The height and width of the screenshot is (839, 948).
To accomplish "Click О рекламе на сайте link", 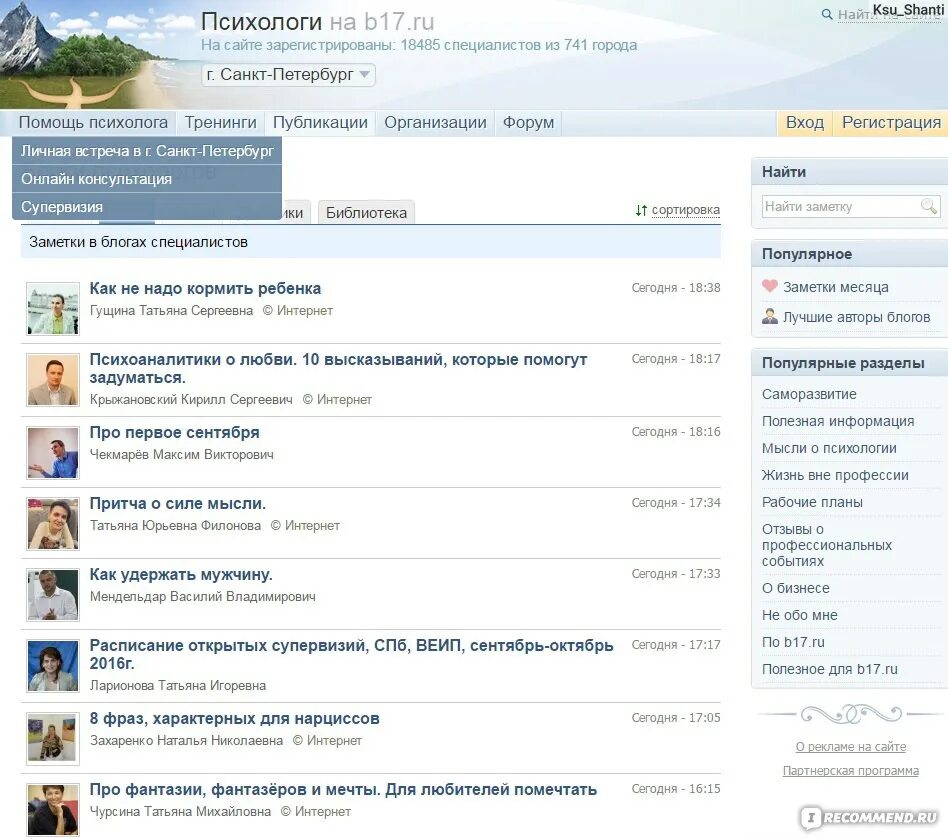I will click(x=851, y=747).
